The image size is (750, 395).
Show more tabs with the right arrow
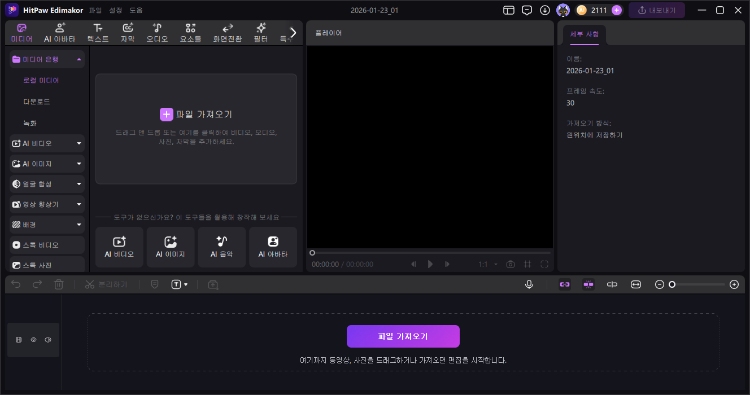coord(293,33)
